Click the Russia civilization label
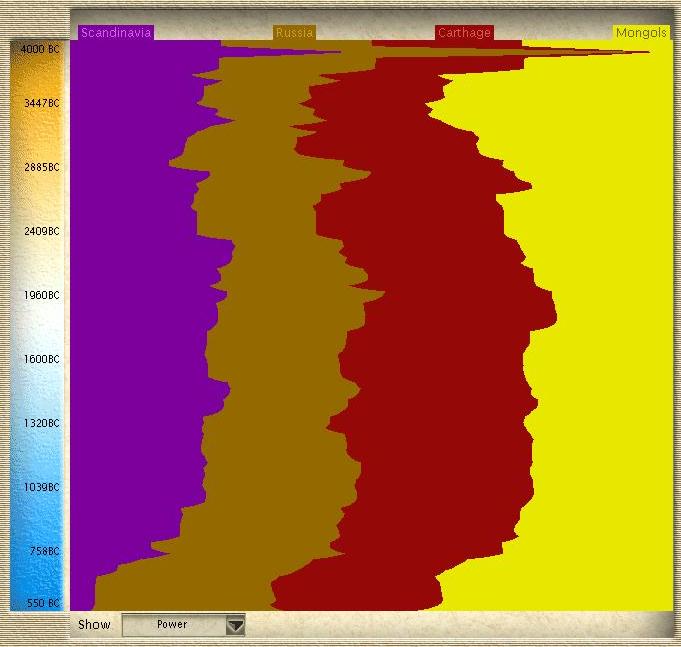 294,33
